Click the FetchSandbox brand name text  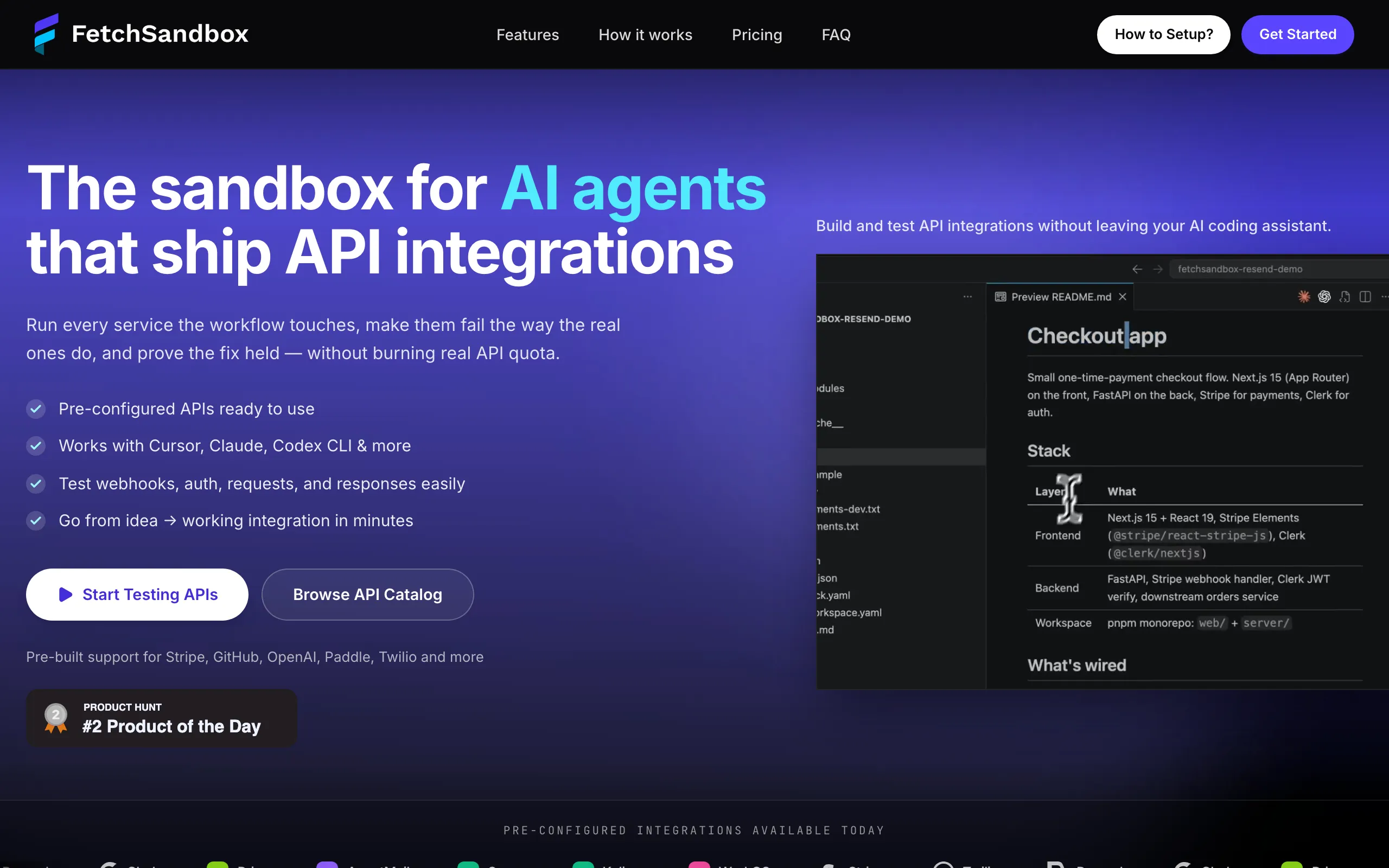coord(160,34)
